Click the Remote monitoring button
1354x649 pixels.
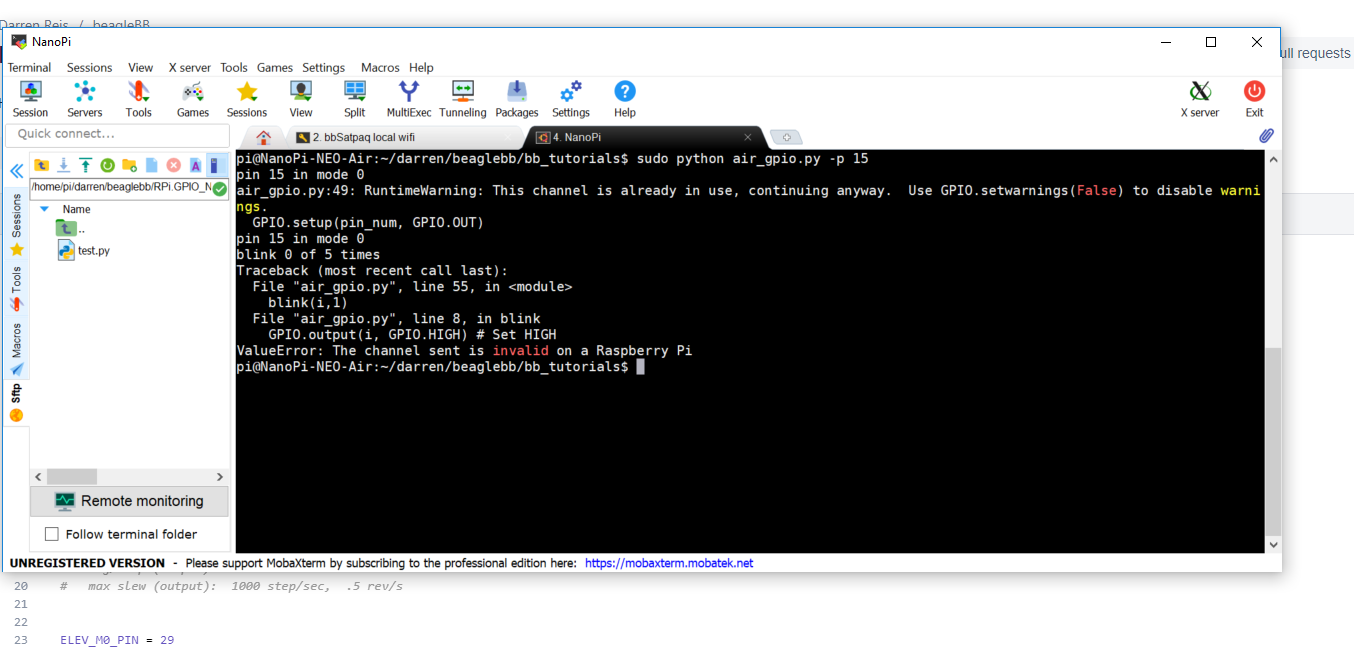point(129,501)
